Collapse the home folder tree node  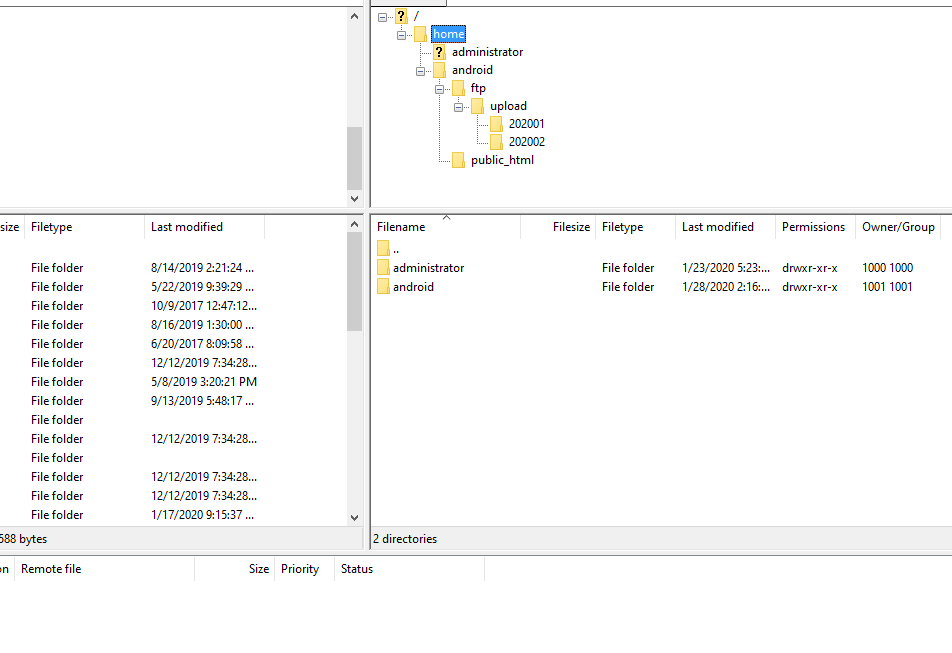pos(401,35)
